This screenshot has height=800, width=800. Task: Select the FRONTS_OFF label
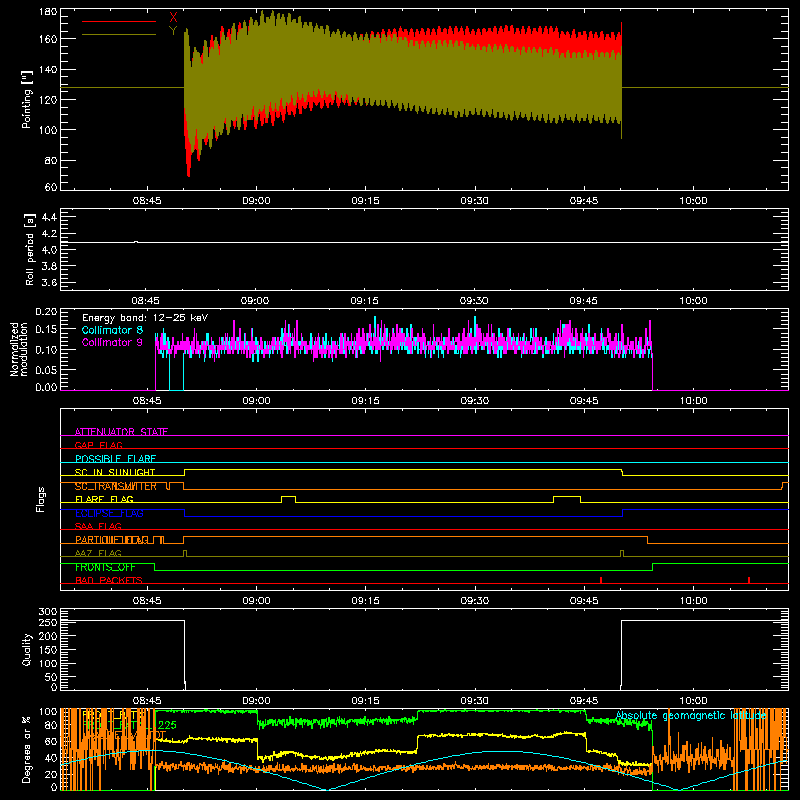(x=105, y=567)
